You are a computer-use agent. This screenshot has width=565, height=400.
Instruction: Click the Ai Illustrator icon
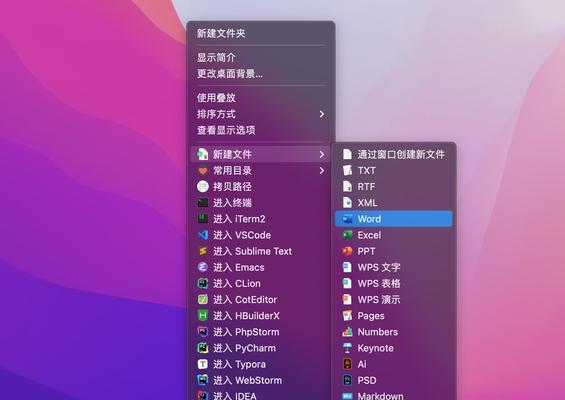[347, 364]
